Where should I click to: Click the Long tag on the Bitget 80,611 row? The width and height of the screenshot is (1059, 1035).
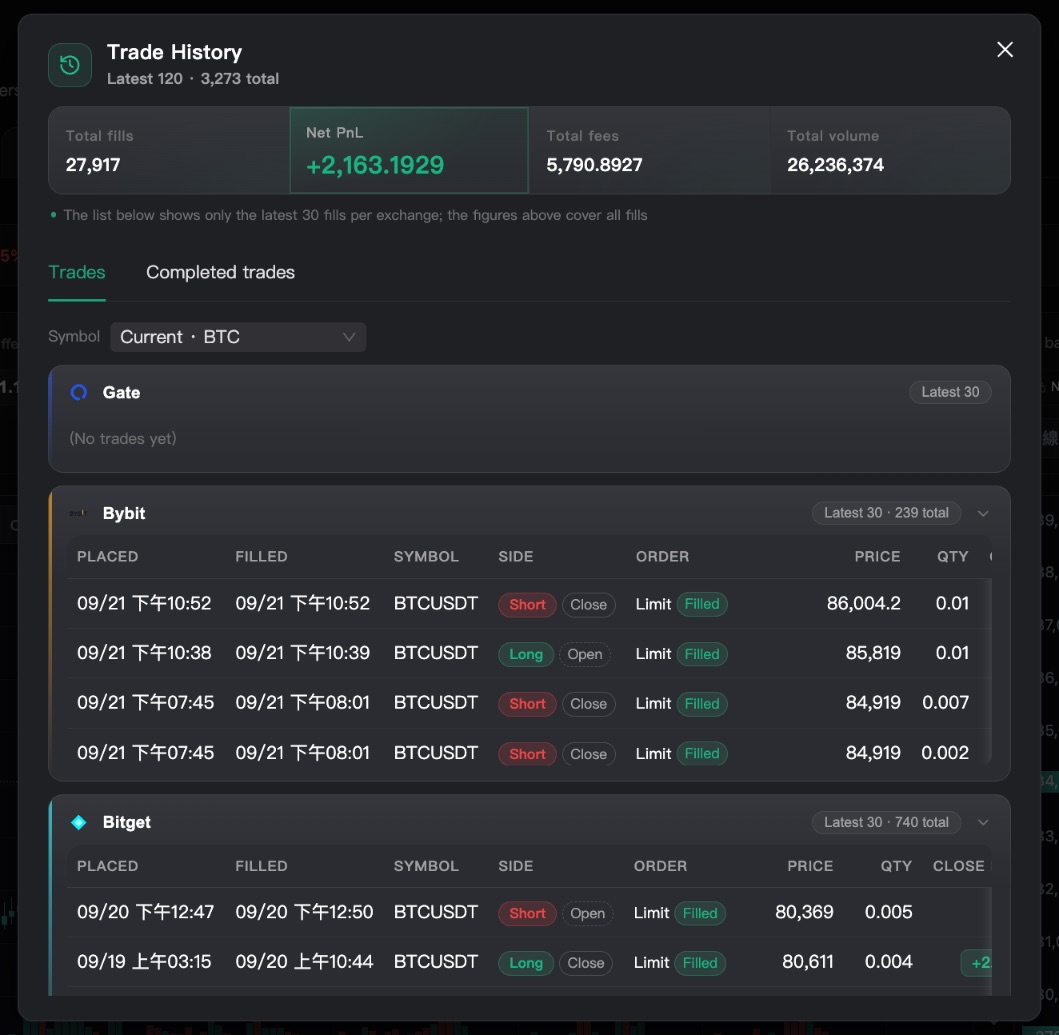pos(526,963)
